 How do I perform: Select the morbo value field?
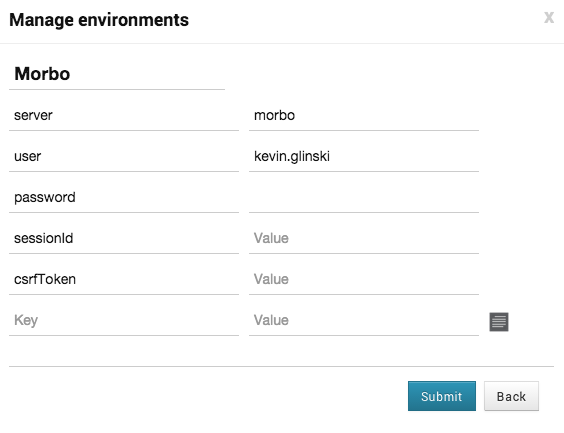(364, 116)
